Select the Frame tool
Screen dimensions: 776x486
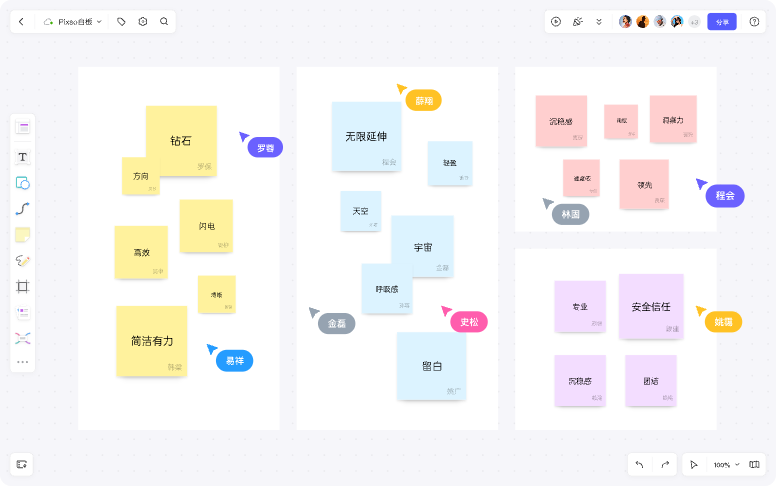pyautogui.click(x=23, y=287)
